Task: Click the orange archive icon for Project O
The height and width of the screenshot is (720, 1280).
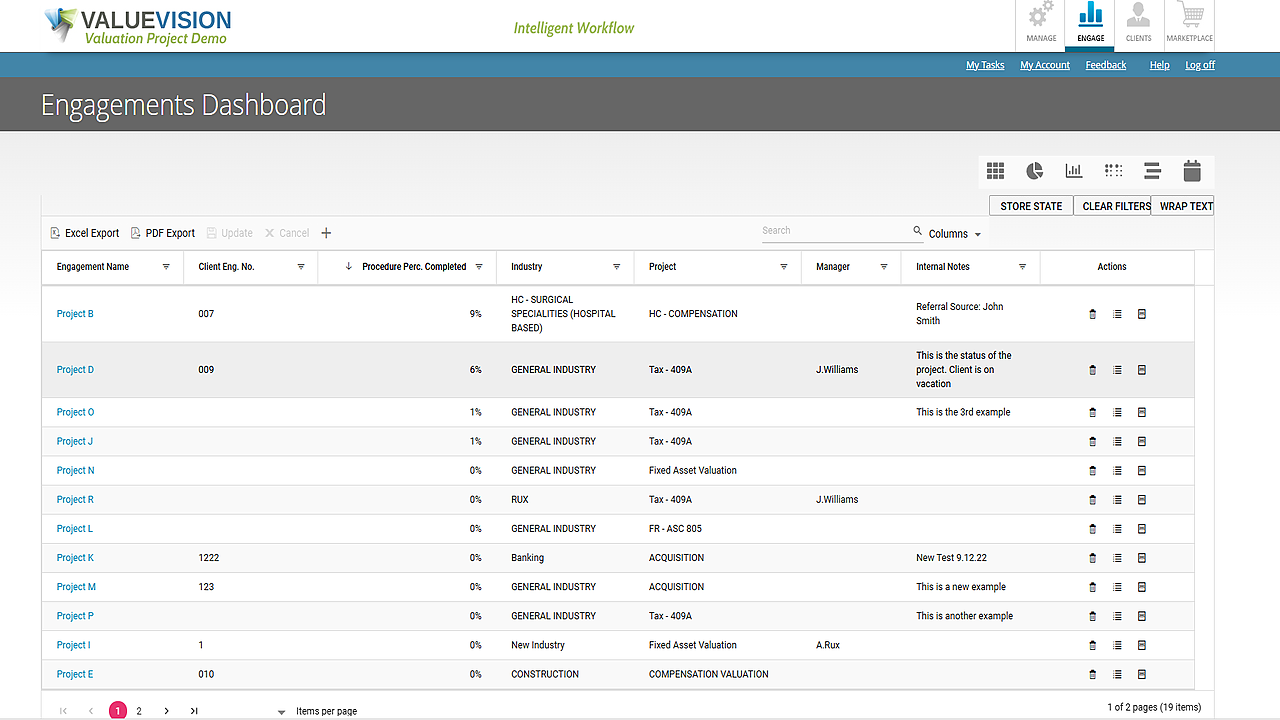Action: click(1142, 412)
